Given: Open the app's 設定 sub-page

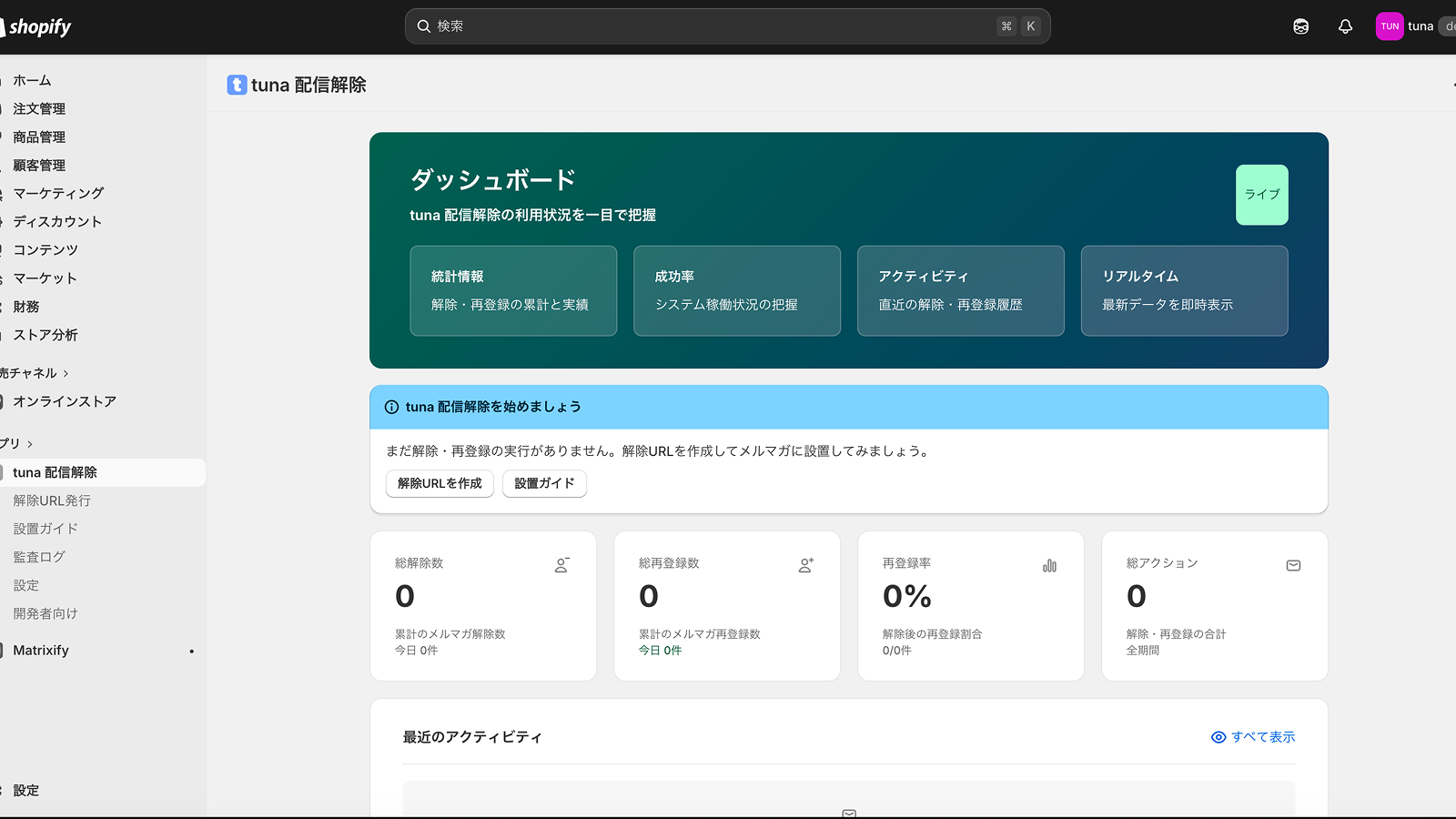Looking at the screenshot, I should tap(26, 585).
